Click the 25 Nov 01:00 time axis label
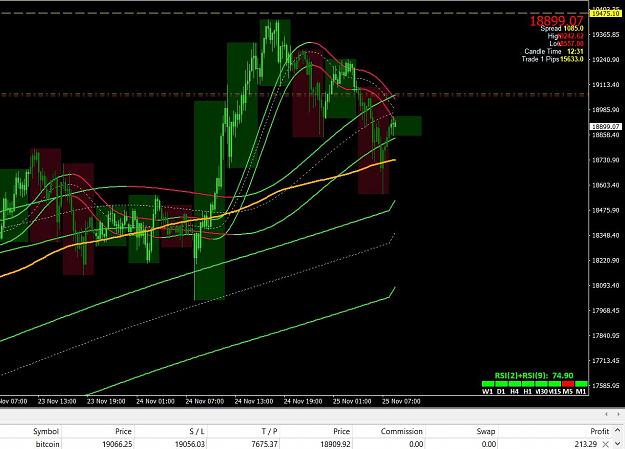 pos(352,401)
